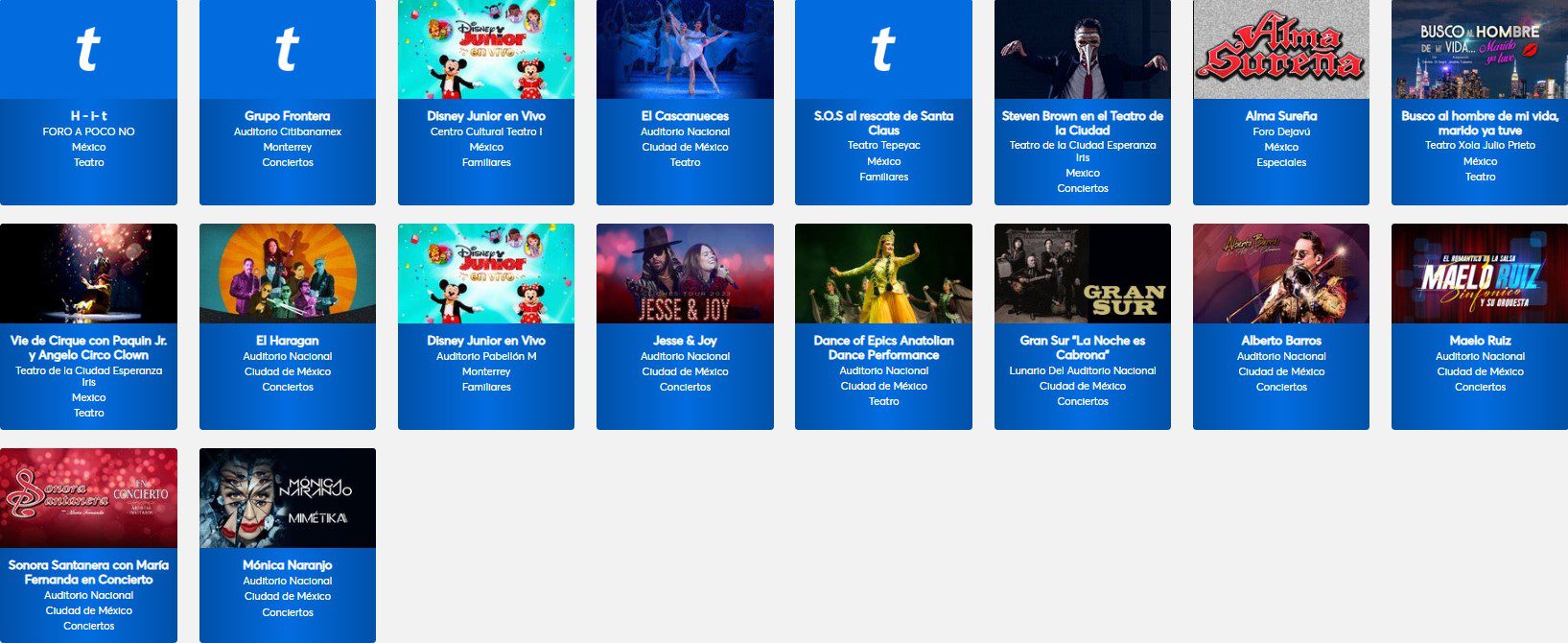Click Disney Junior en Vivo title for Centro Cultural
This screenshot has height=643, width=1568.
[x=486, y=116]
